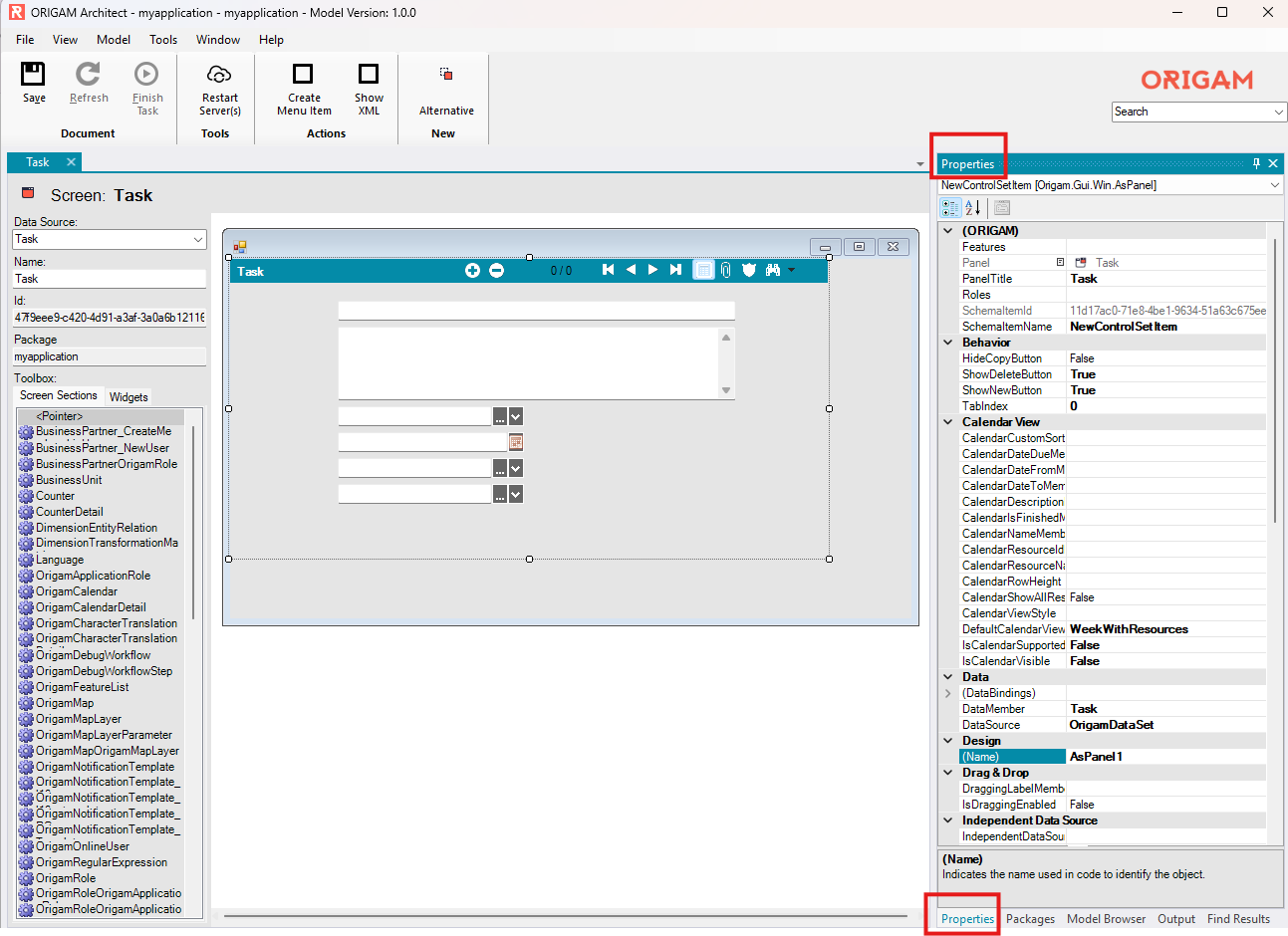1288x936 pixels.
Task: Select the OrigamRole toolbox item
Action: [x=66, y=878]
